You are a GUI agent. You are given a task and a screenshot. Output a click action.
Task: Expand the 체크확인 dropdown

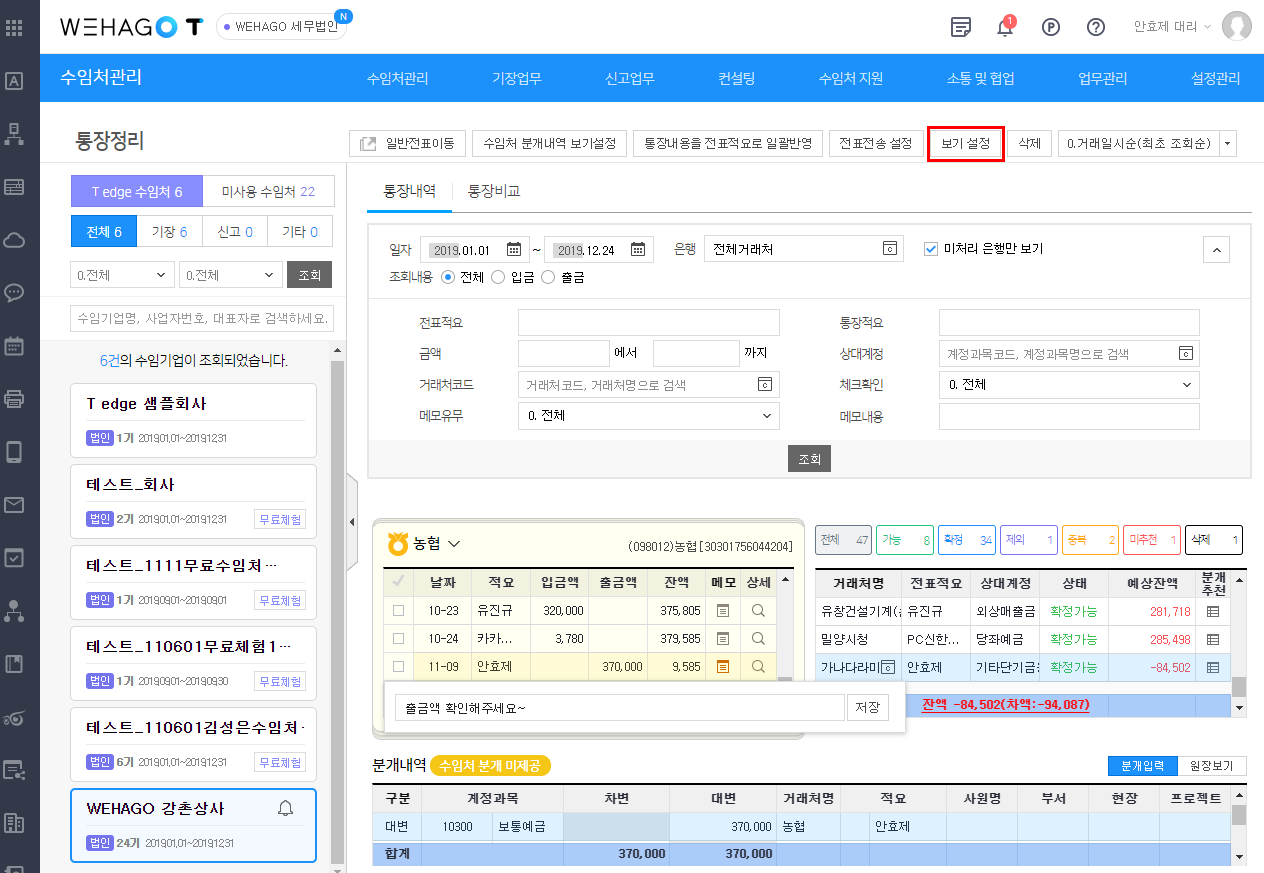pyautogui.click(x=1068, y=385)
